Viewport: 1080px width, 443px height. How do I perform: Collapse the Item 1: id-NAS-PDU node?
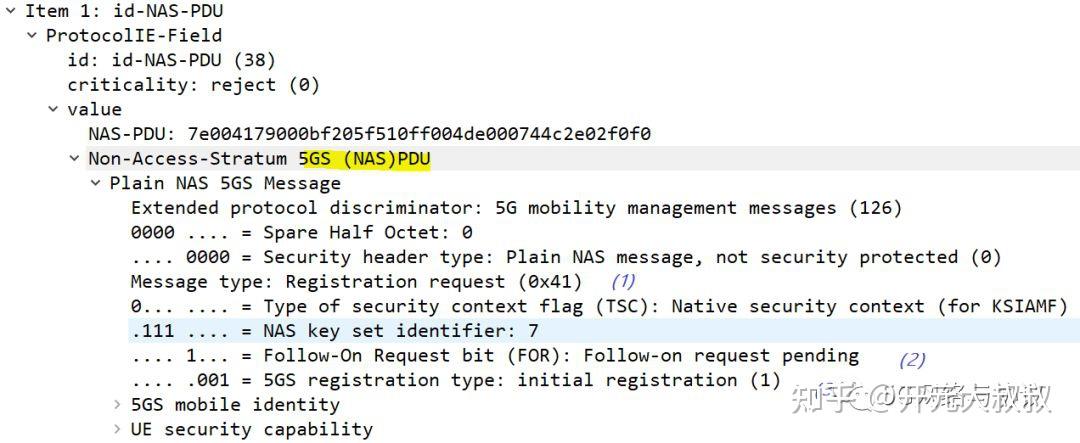[x=11, y=11]
